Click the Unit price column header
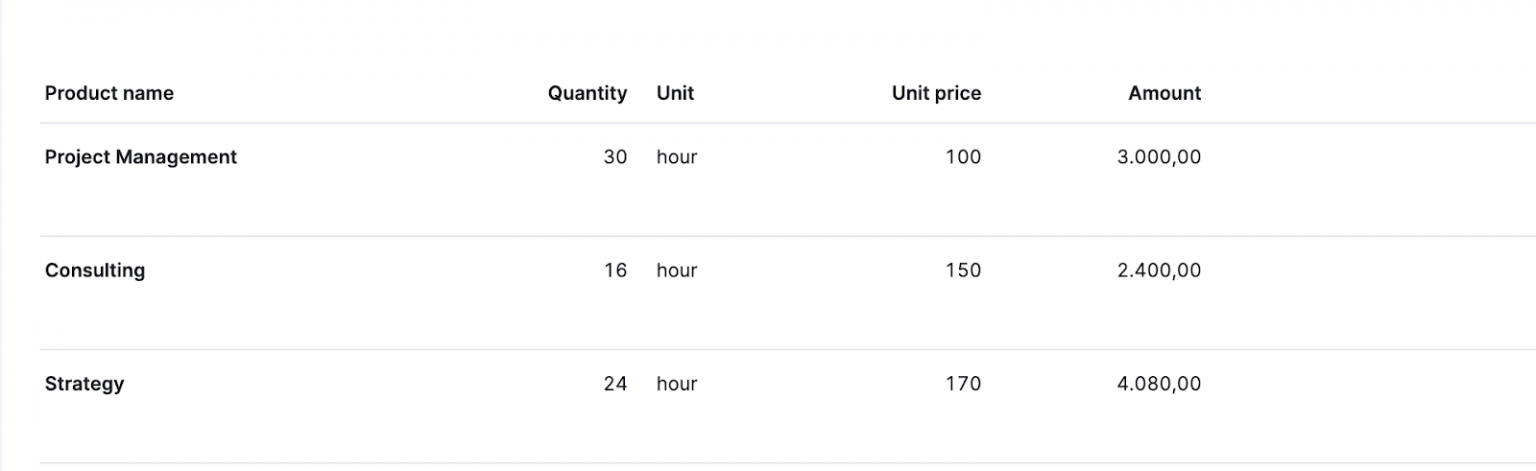The height and width of the screenshot is (471, 1536). 936,93
